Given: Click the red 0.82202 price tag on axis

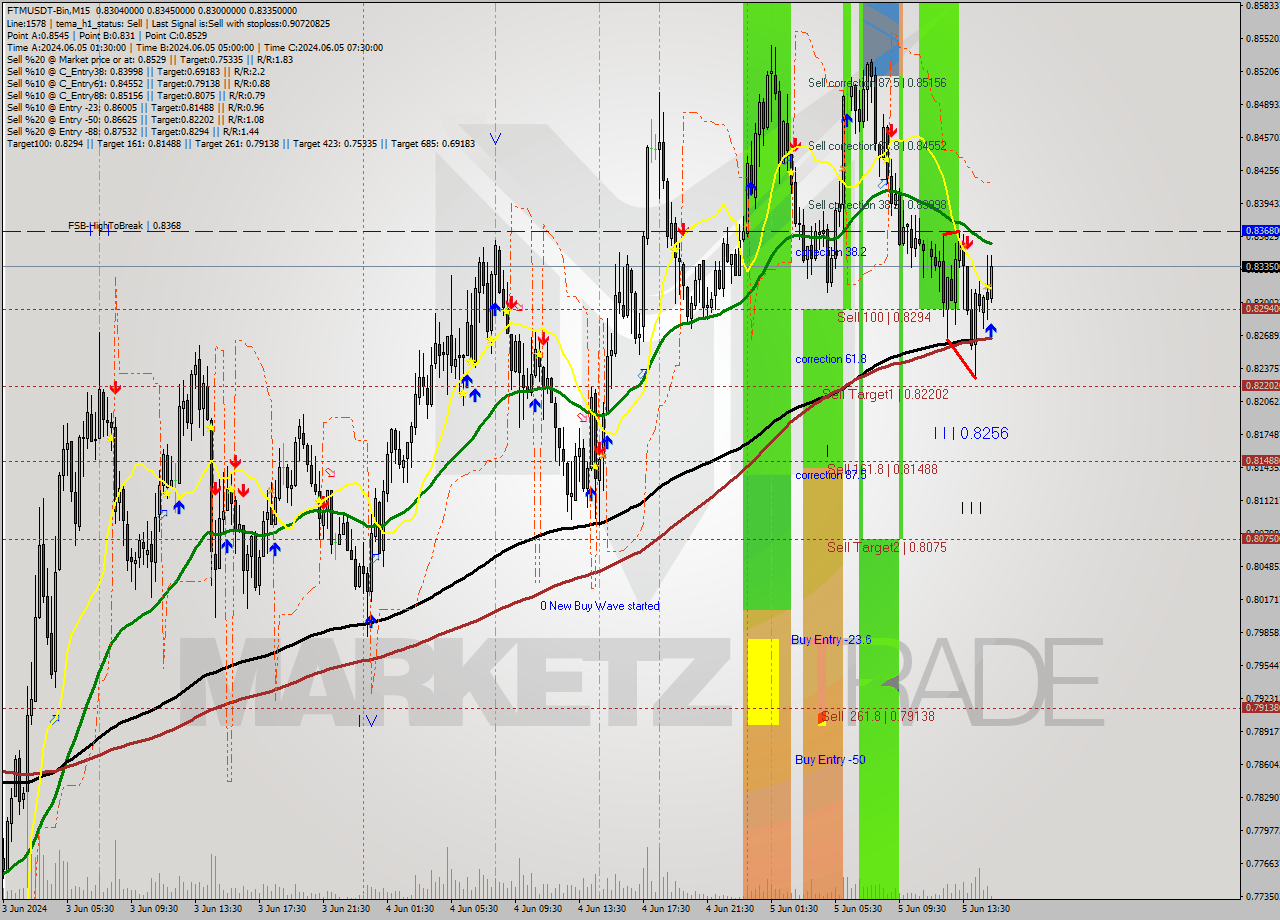Looking at the screenshot, I should [1260, 385].
